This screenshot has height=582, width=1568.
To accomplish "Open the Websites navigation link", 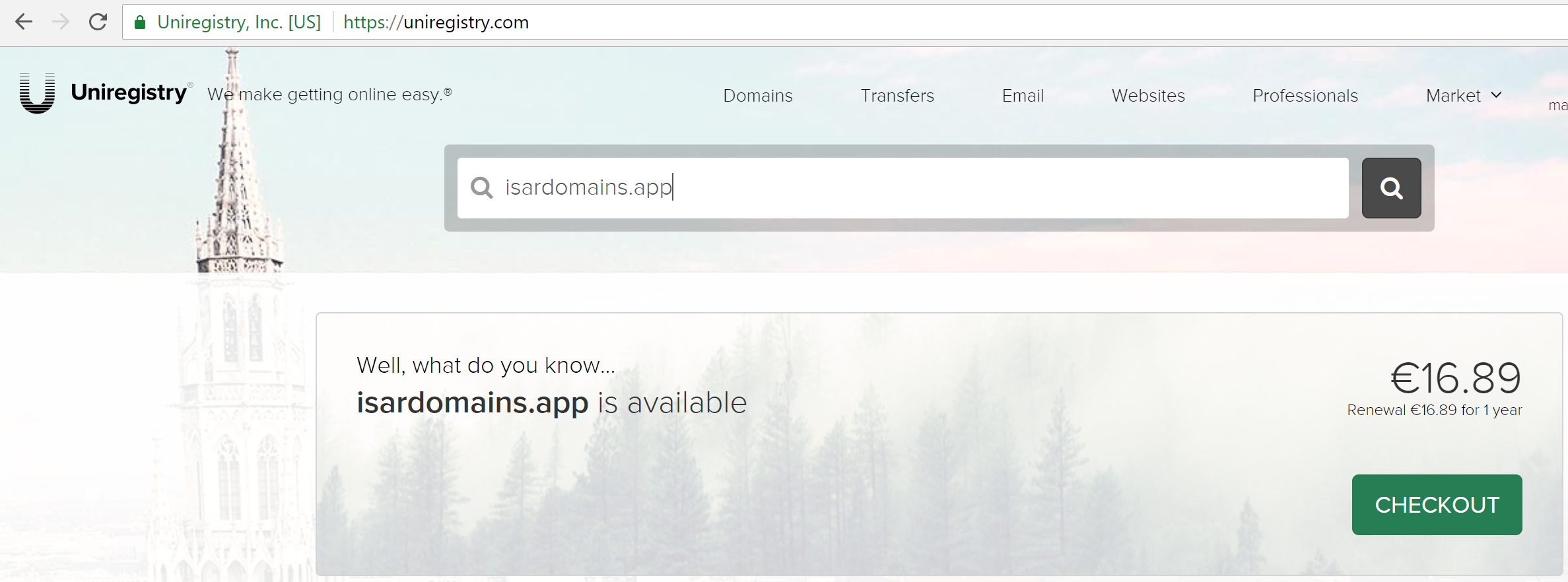I will [x=1148, y=96].
